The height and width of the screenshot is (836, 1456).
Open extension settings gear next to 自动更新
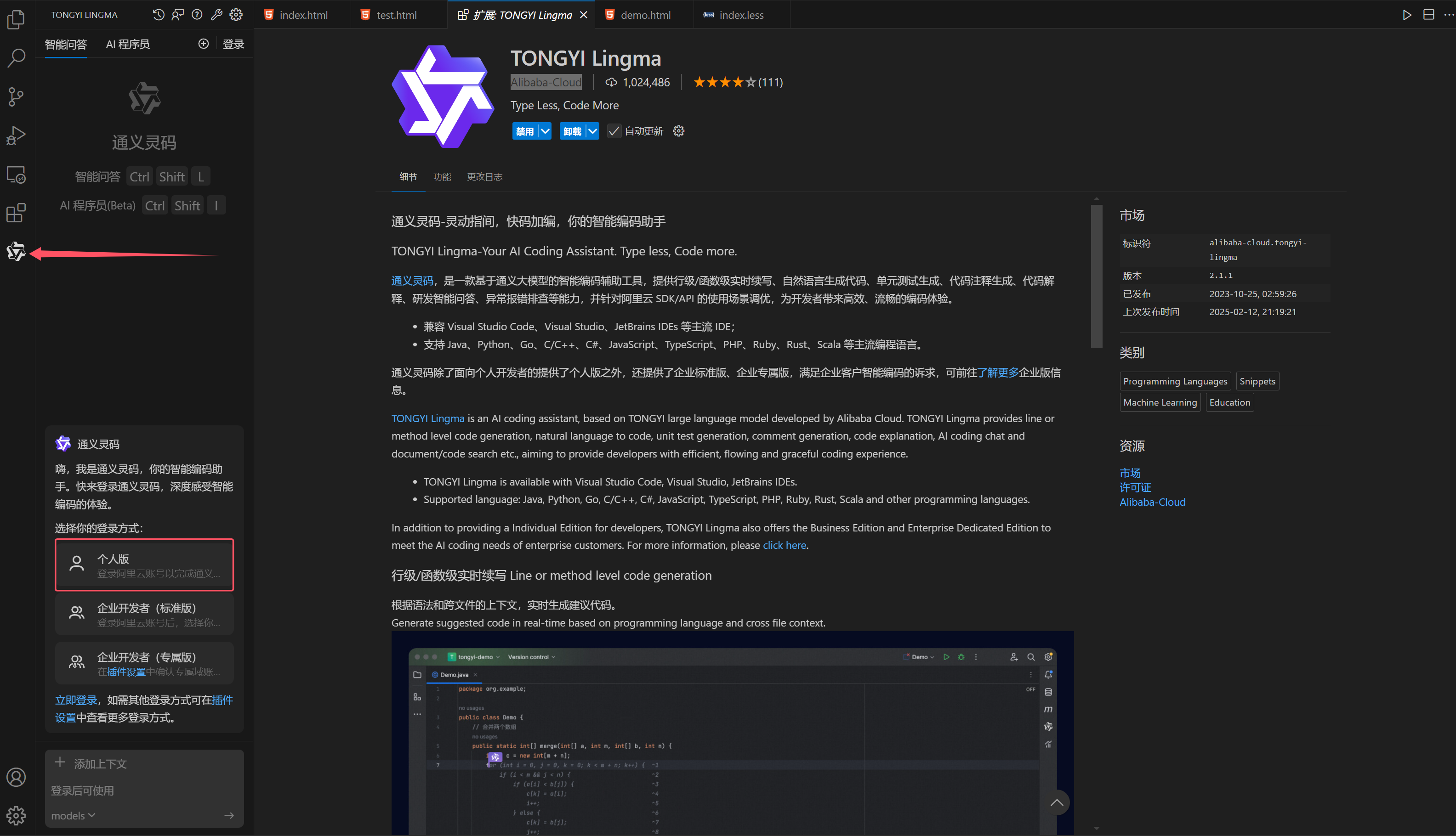pos(679,131)
